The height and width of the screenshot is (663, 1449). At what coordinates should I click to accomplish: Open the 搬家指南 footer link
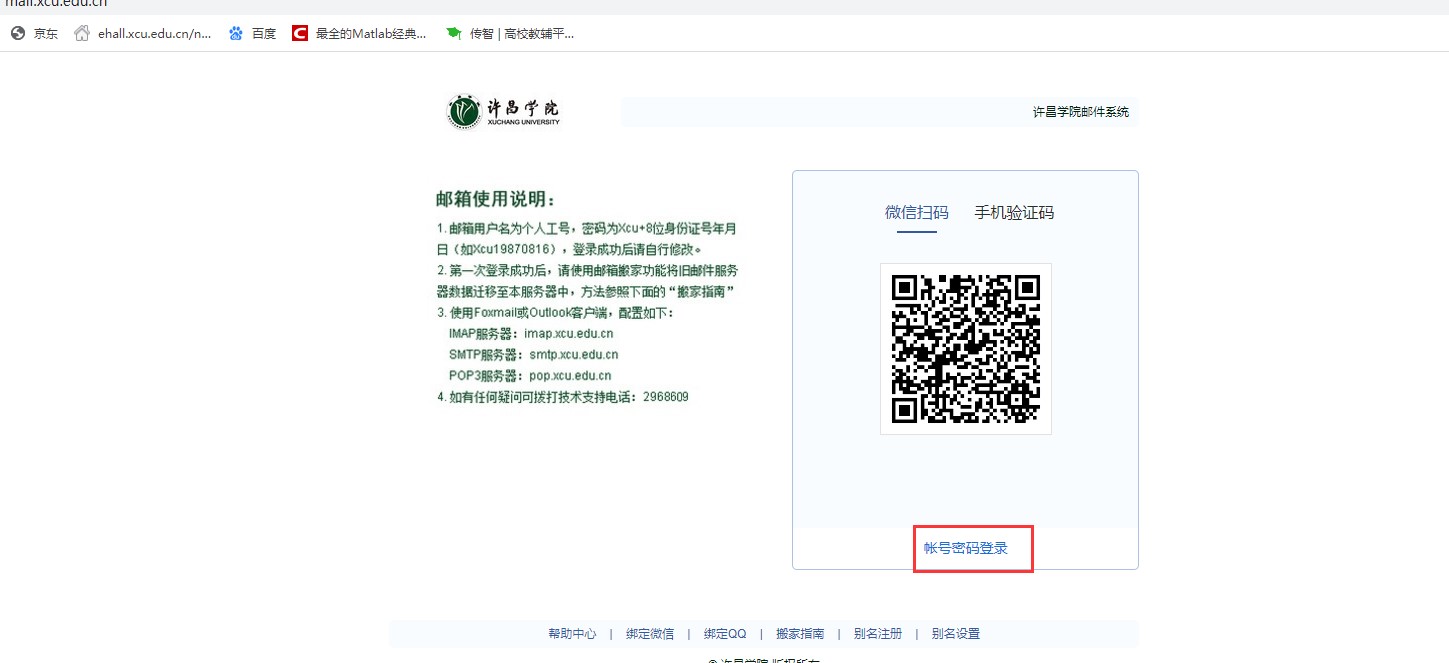(x=800, y=634)
